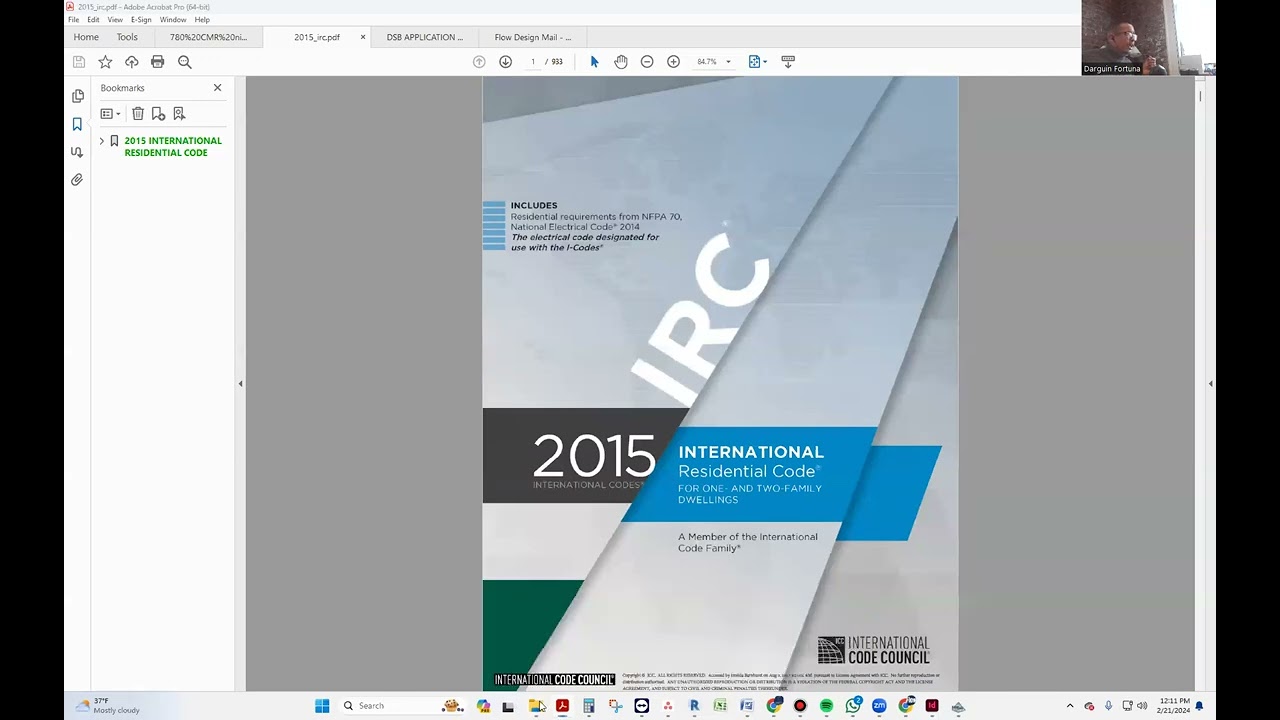The width and height of the screenshot is (1280, 720).
Task: Click the page number input field
Action: coord(533,62)
